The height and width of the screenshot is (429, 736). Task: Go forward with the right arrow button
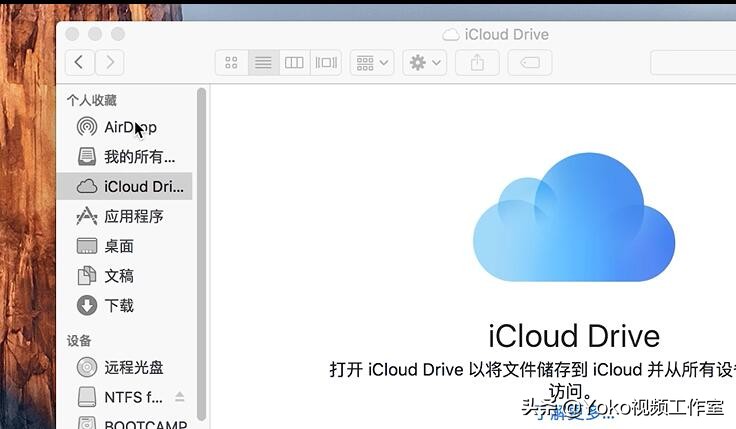click(x=109, y=62)
